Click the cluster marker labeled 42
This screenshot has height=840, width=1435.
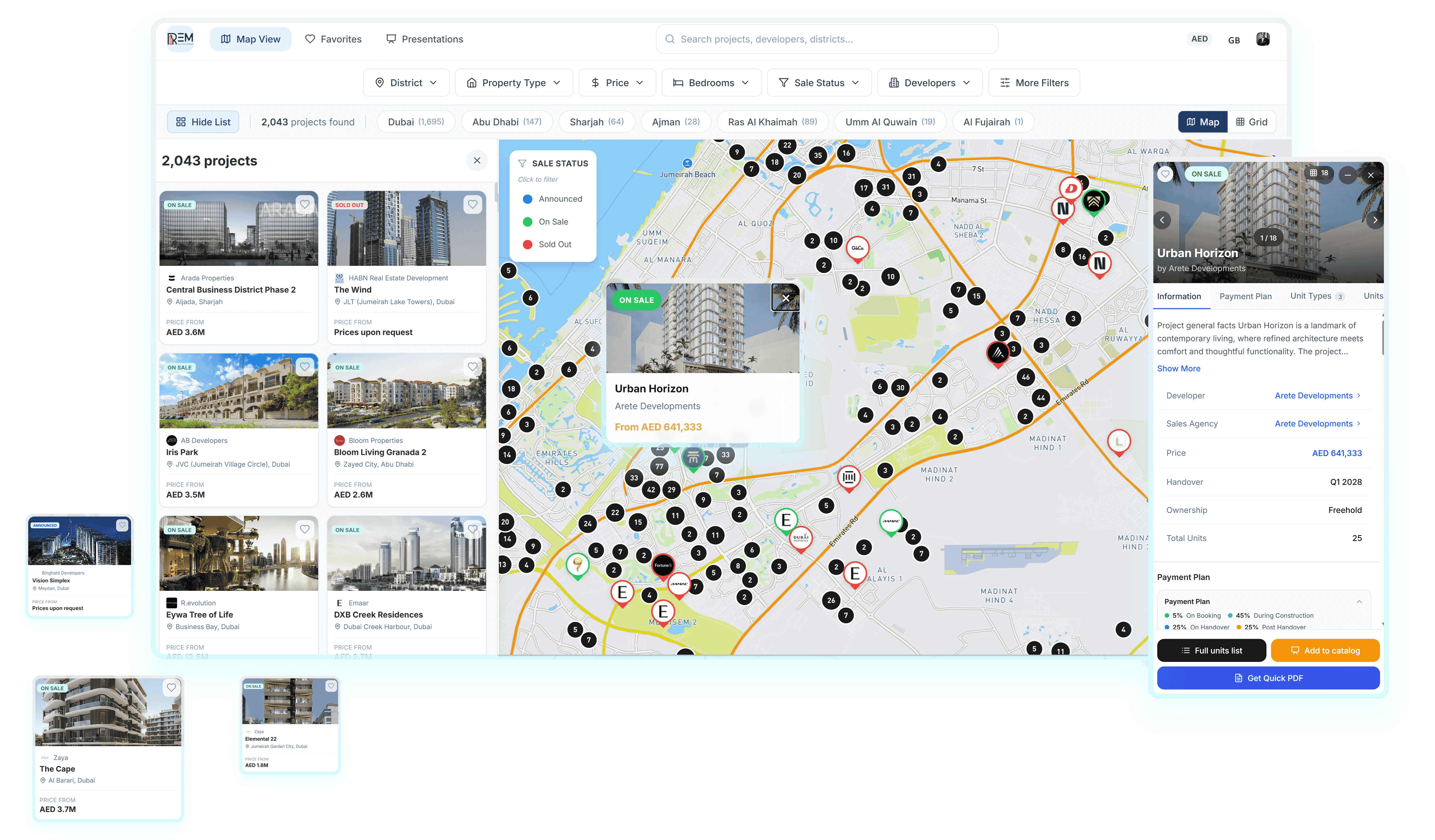point(650,489)
